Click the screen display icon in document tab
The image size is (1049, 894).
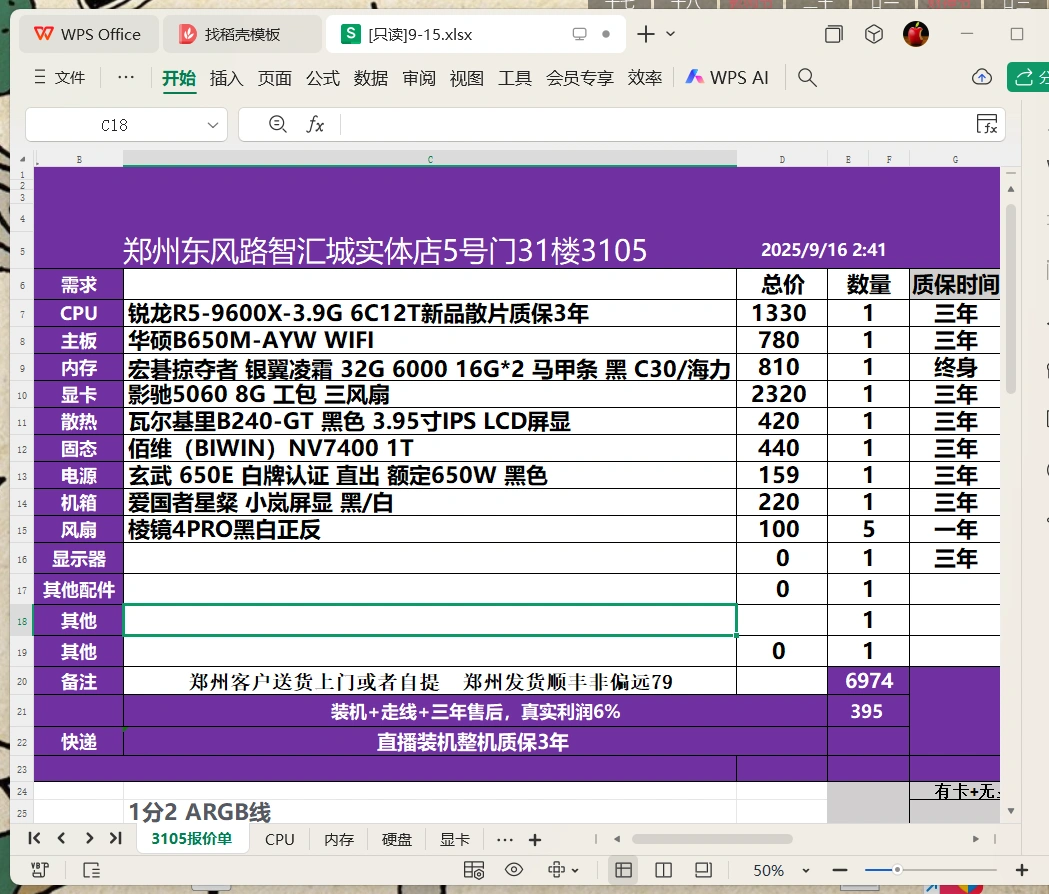coord(579,34)
